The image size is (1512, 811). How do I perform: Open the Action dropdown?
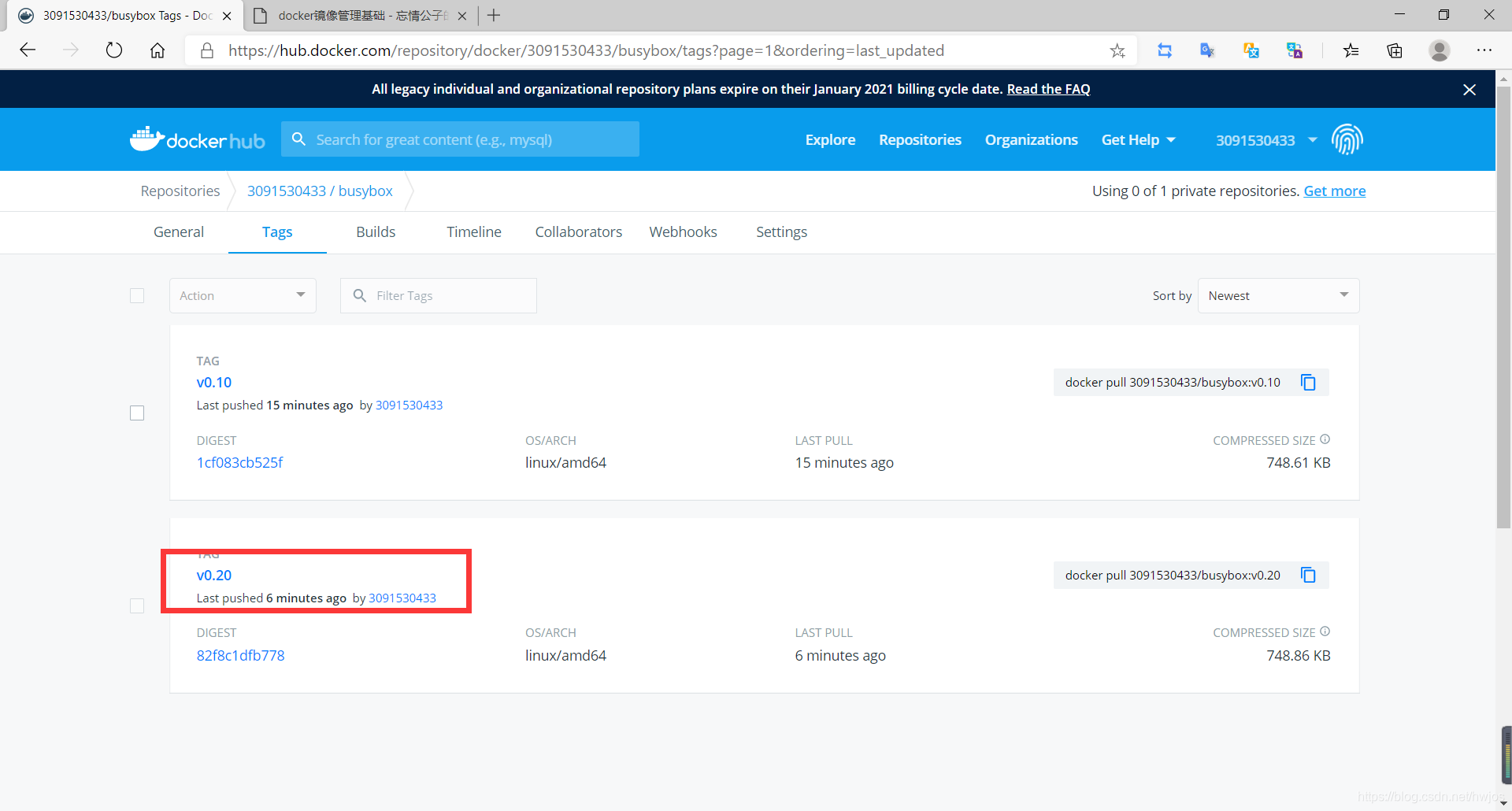pyautogui.click(x=243, y=295)
